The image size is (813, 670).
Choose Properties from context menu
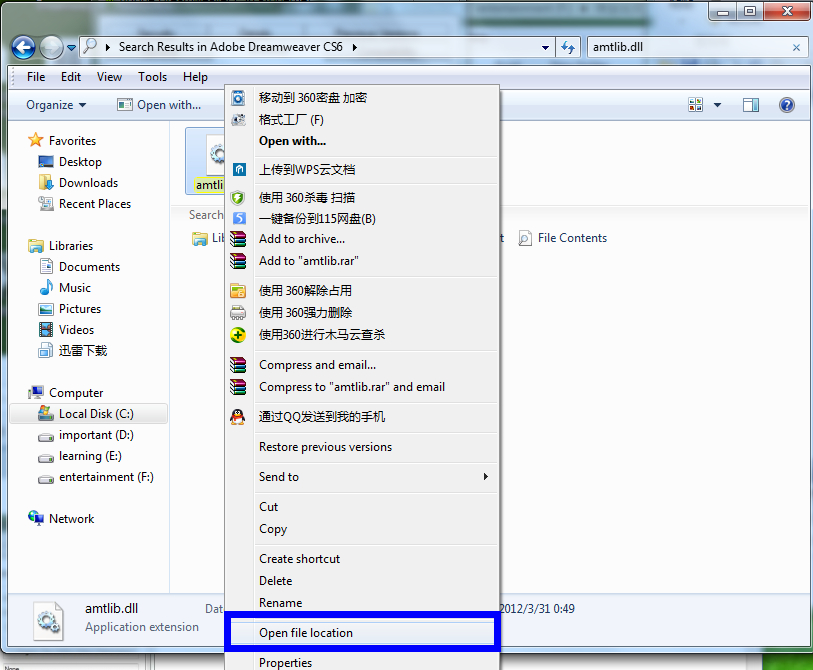(x=363, y=662)
